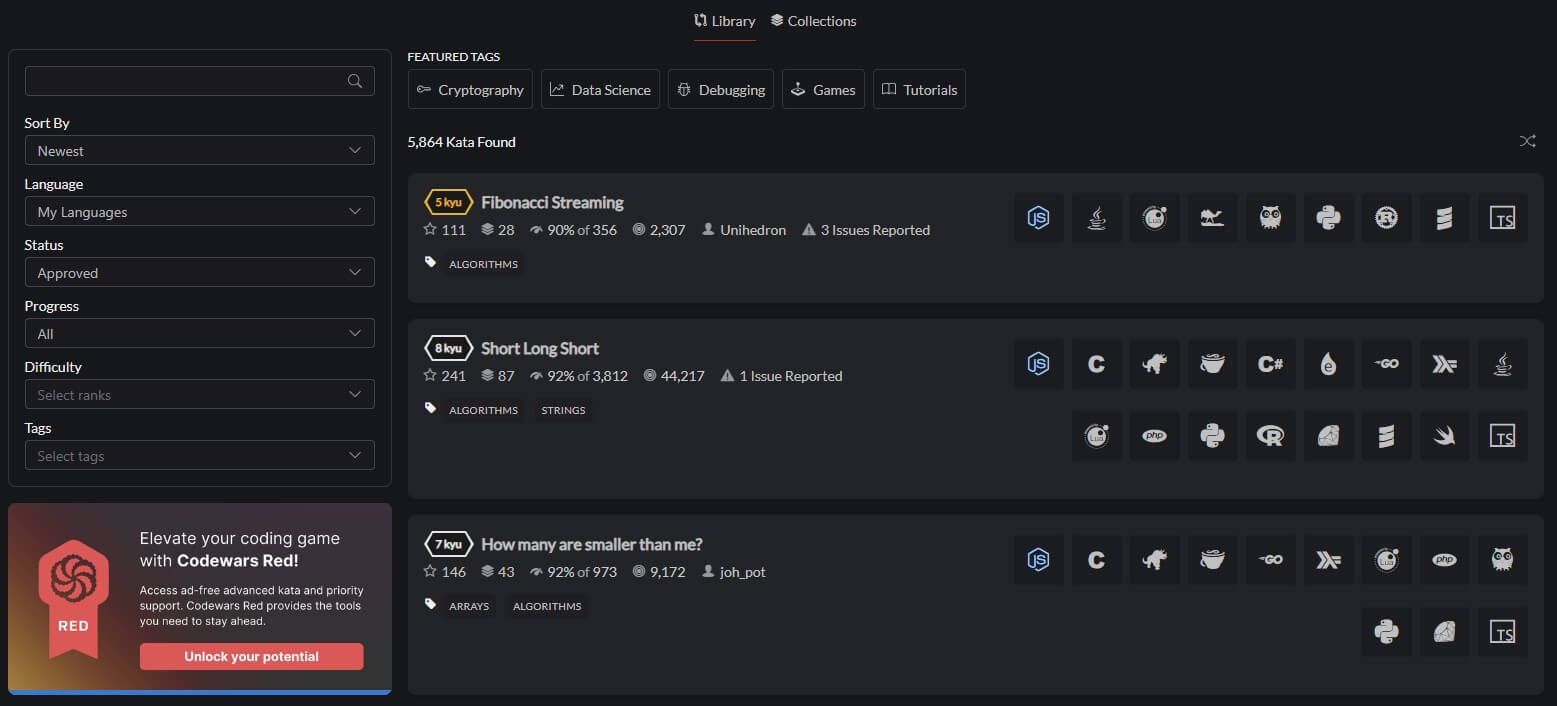Viewport: 1557px width, 706px height.
Task: Click the Unlock your potential button
Action: (x=251, y=656)
